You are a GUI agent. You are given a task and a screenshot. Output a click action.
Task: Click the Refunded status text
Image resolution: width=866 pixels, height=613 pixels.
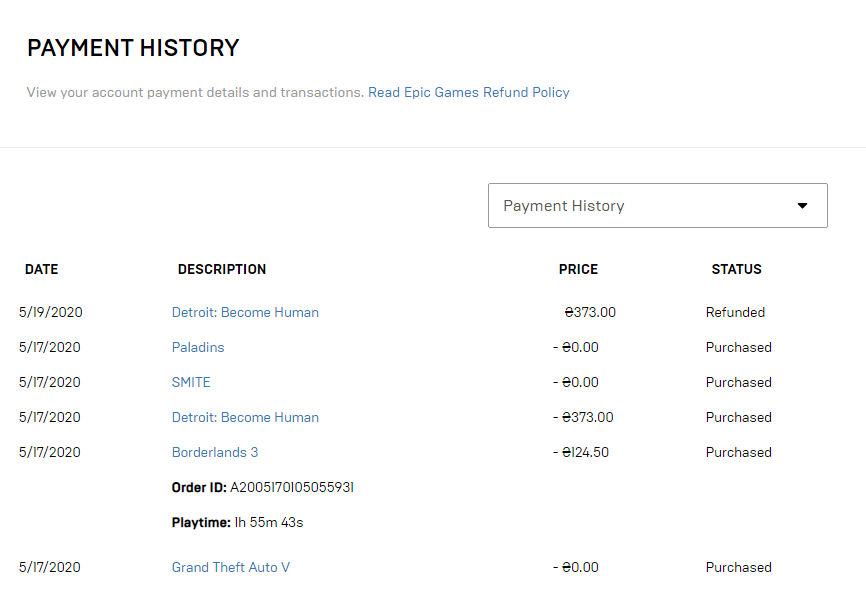[735, 312]
